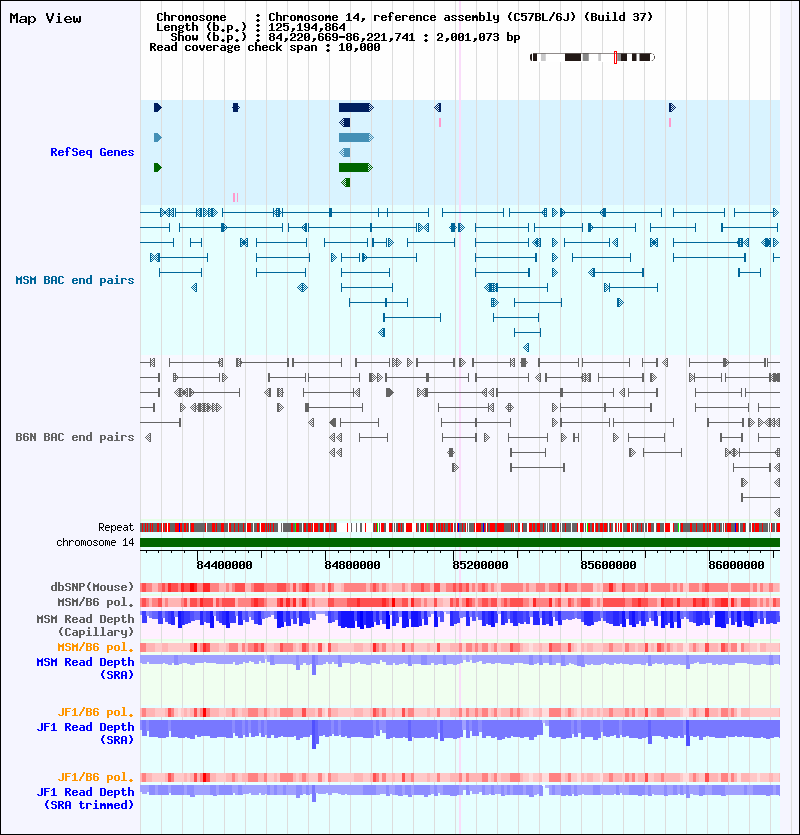
Task: Select the small navy left-pointing gene under the large navy gene
Action: click(345, 122)
